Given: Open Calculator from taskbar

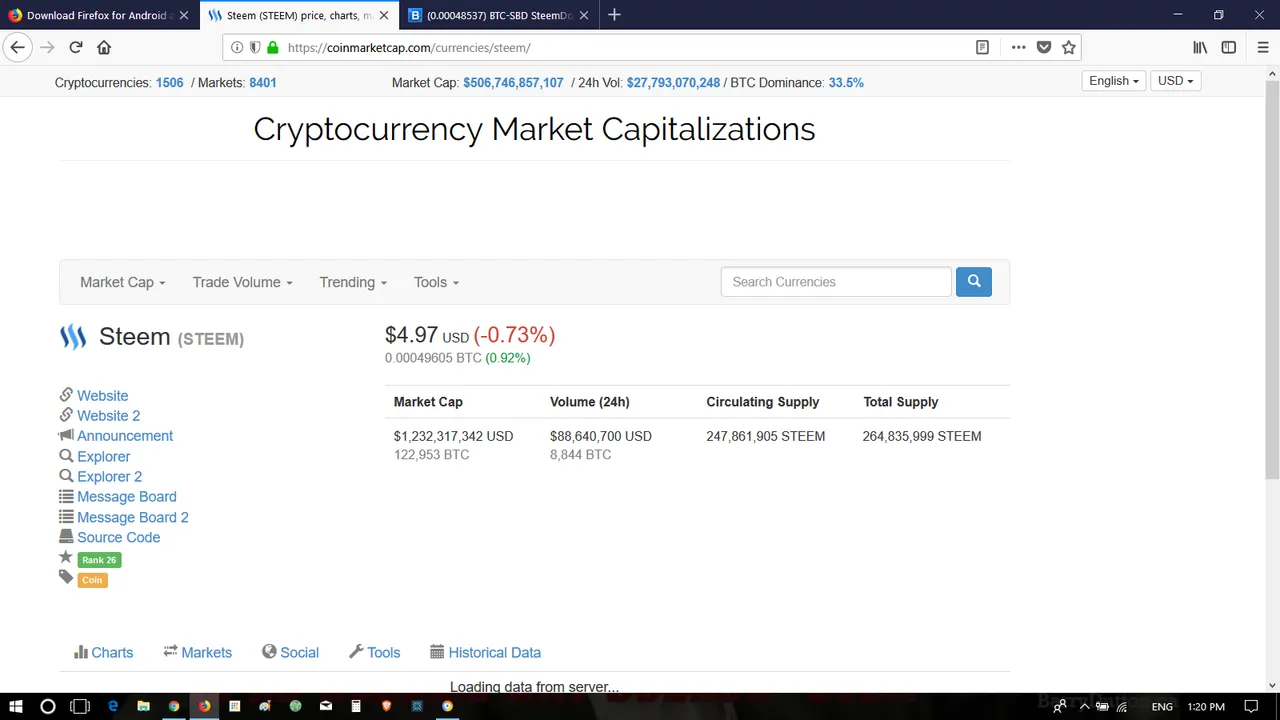Looking at the screenshot, I should (x=356, y=706).
